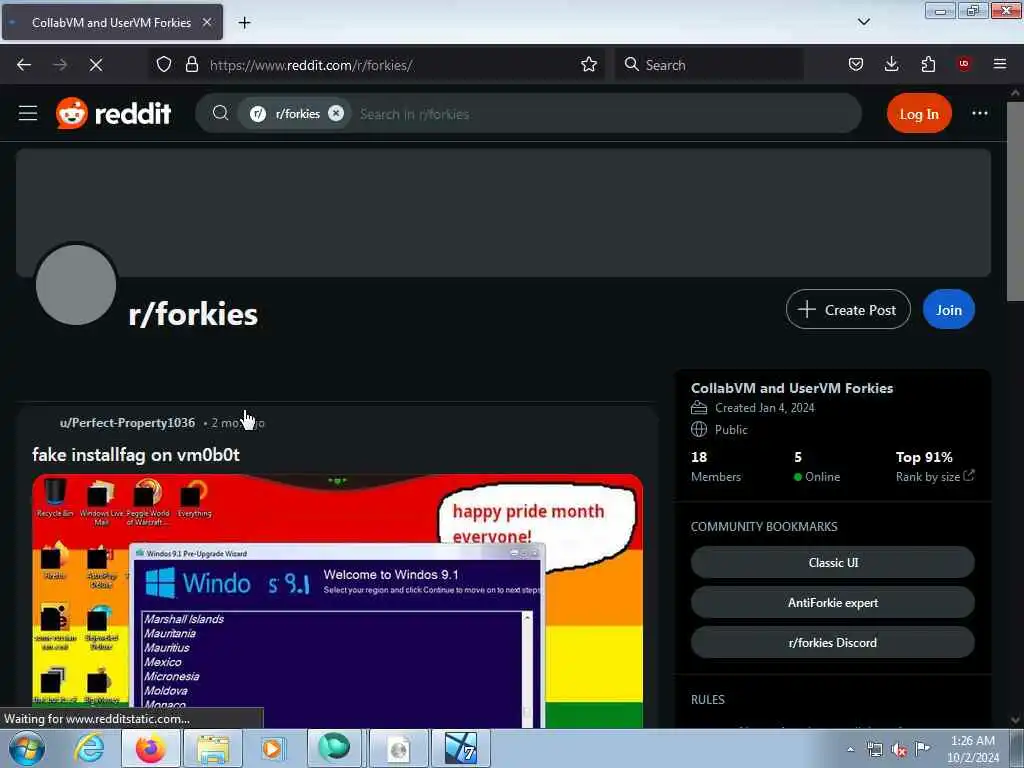1024x768 pixels.
Task: Show hidden tray icons arrow
Action: (850, 750)
